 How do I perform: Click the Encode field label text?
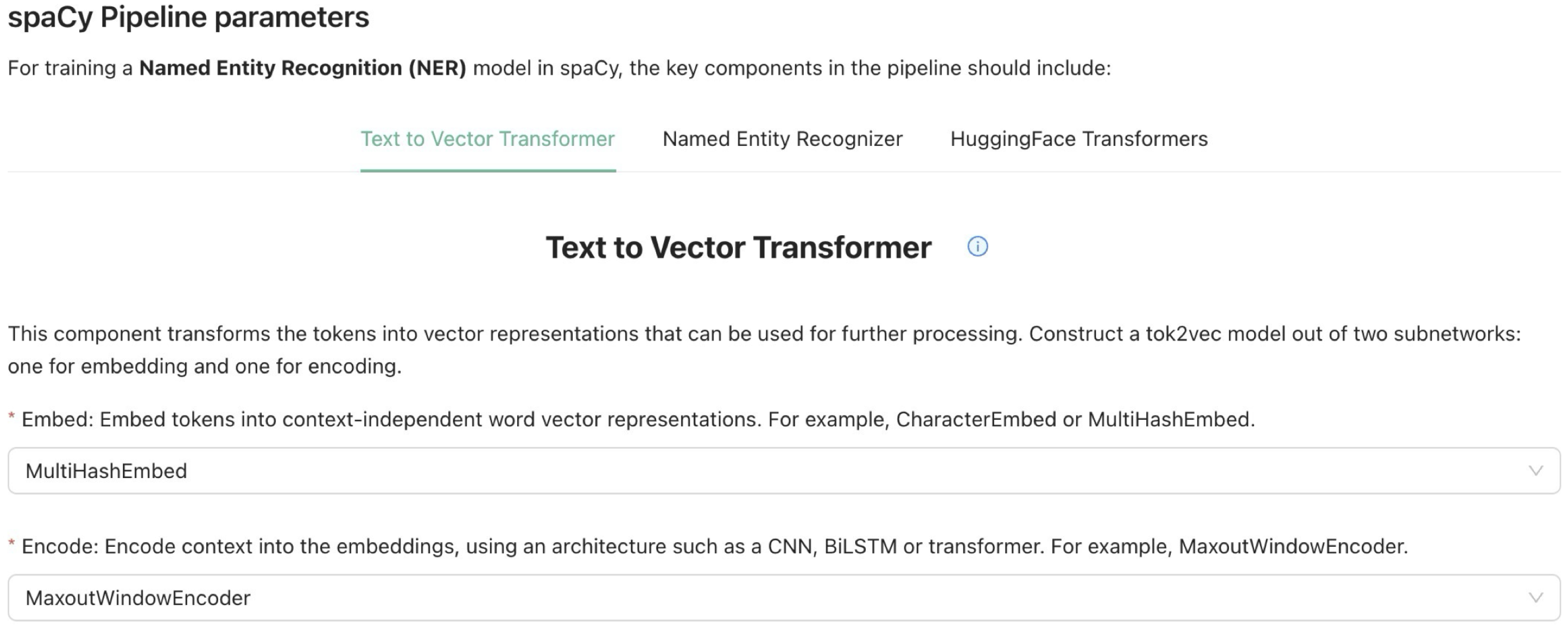click(x=715, y=546)
